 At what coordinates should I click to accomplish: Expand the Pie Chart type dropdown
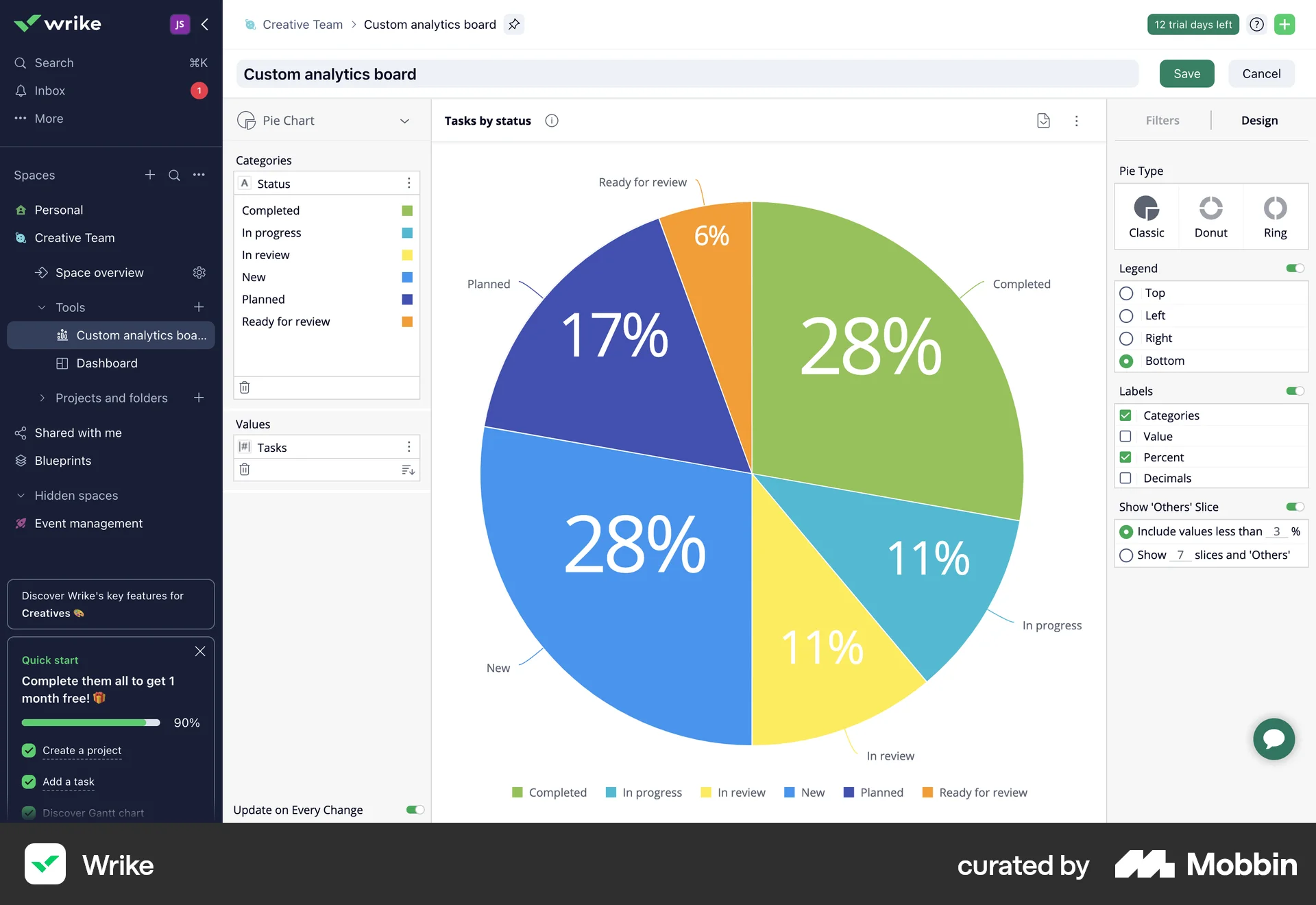click(404, 121)
